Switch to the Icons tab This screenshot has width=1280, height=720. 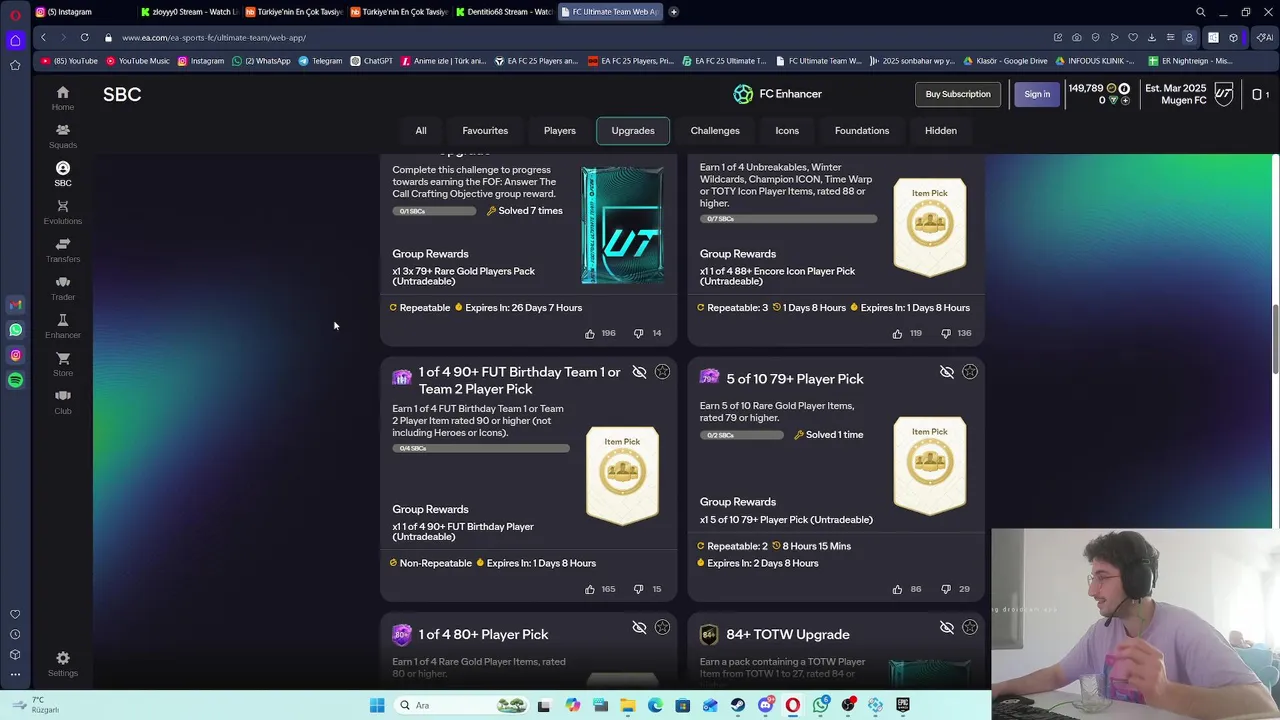coord(787,131)
